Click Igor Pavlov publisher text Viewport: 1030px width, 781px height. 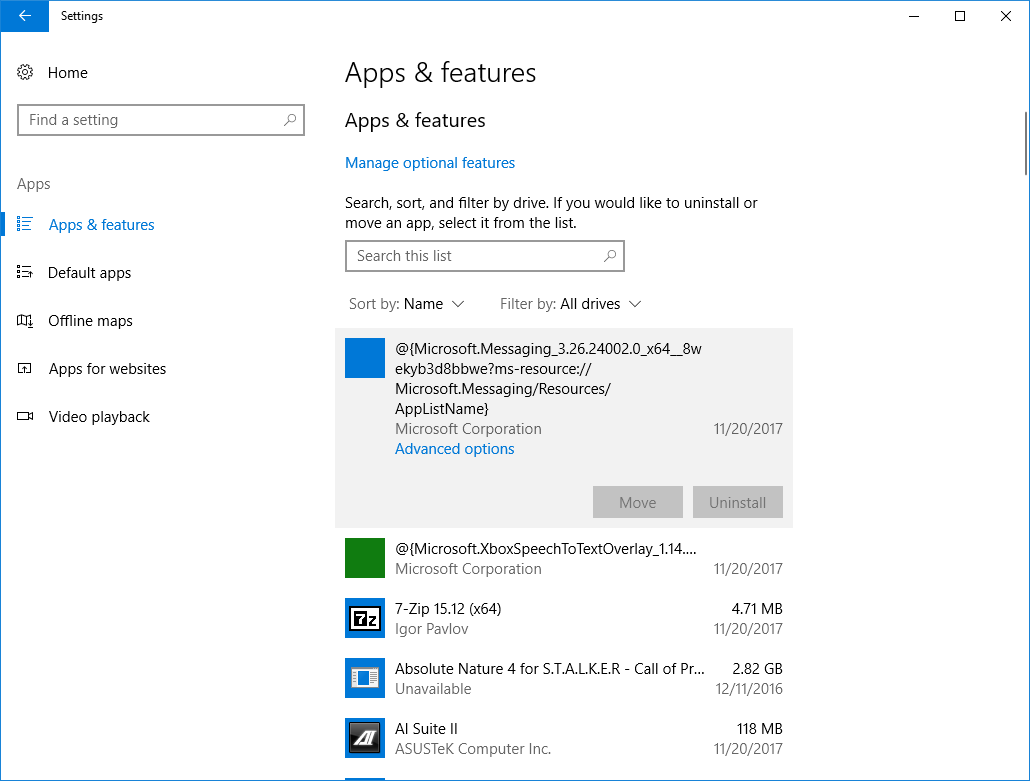click(x=432, y=629)
